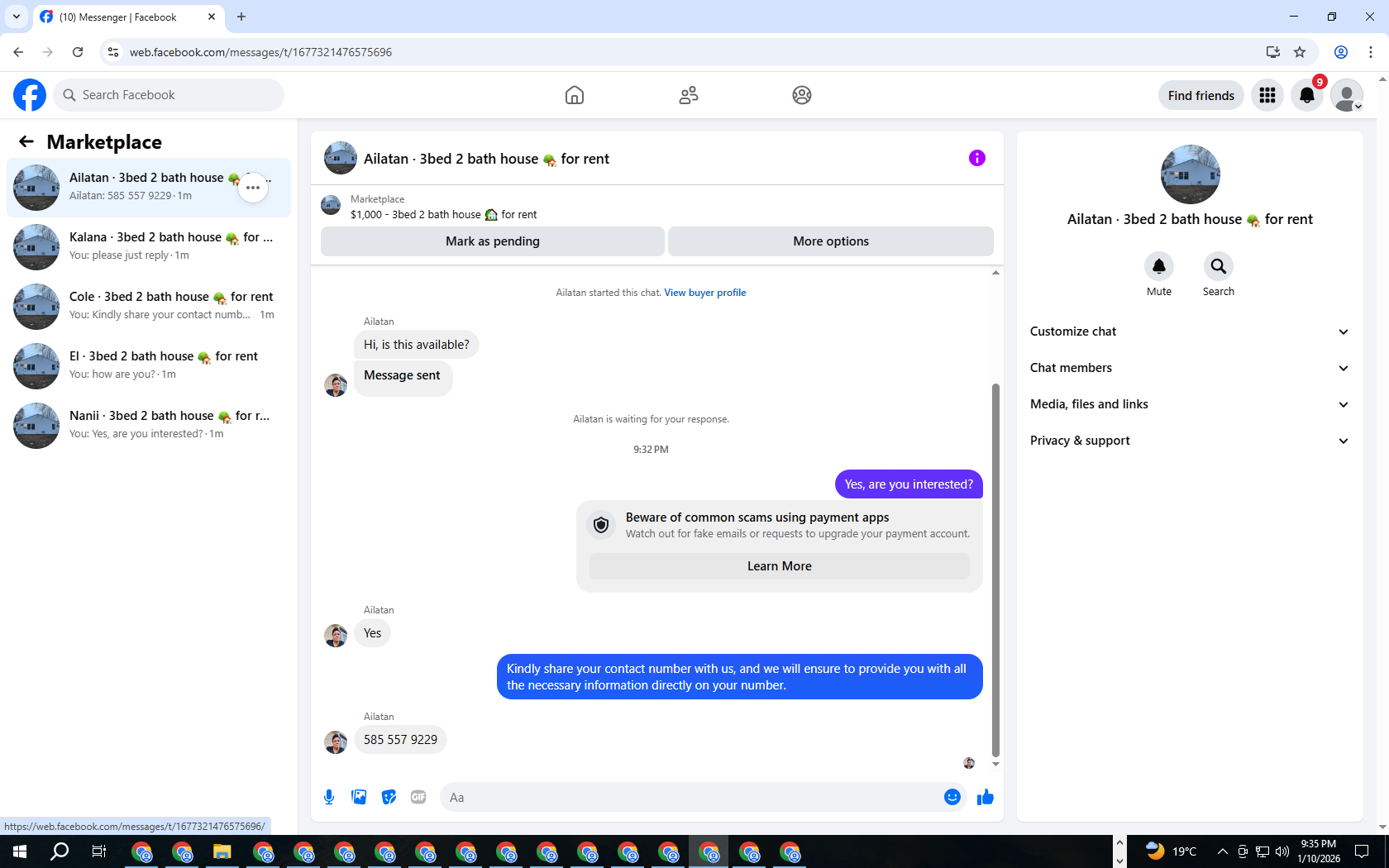Go back using Marketplace back arrow
The width and height of the screenshot is (1389, 868).
point(26,141)
